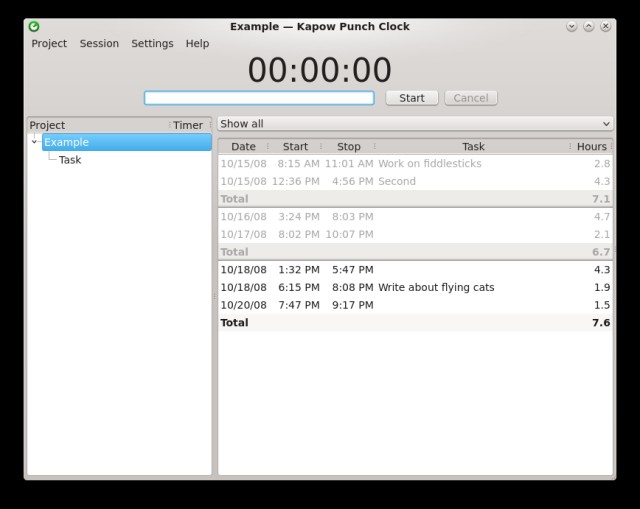Image resolution: width=640 pixels, height=509 pixels.
Task: Click the Hours column header
Action: (591, 147)
